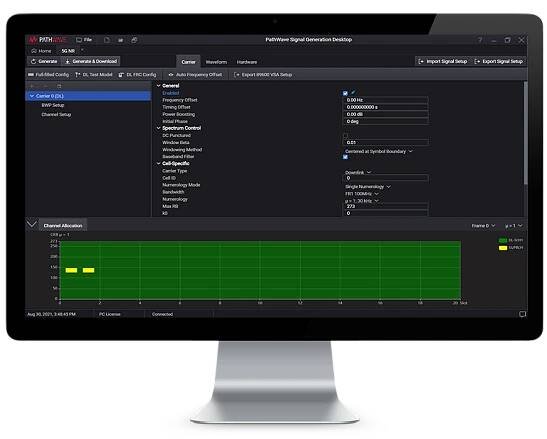Click the Window Beta field 0.01
Image resolution: width=547 pixels, height=439 pixels.
(386, 142)
